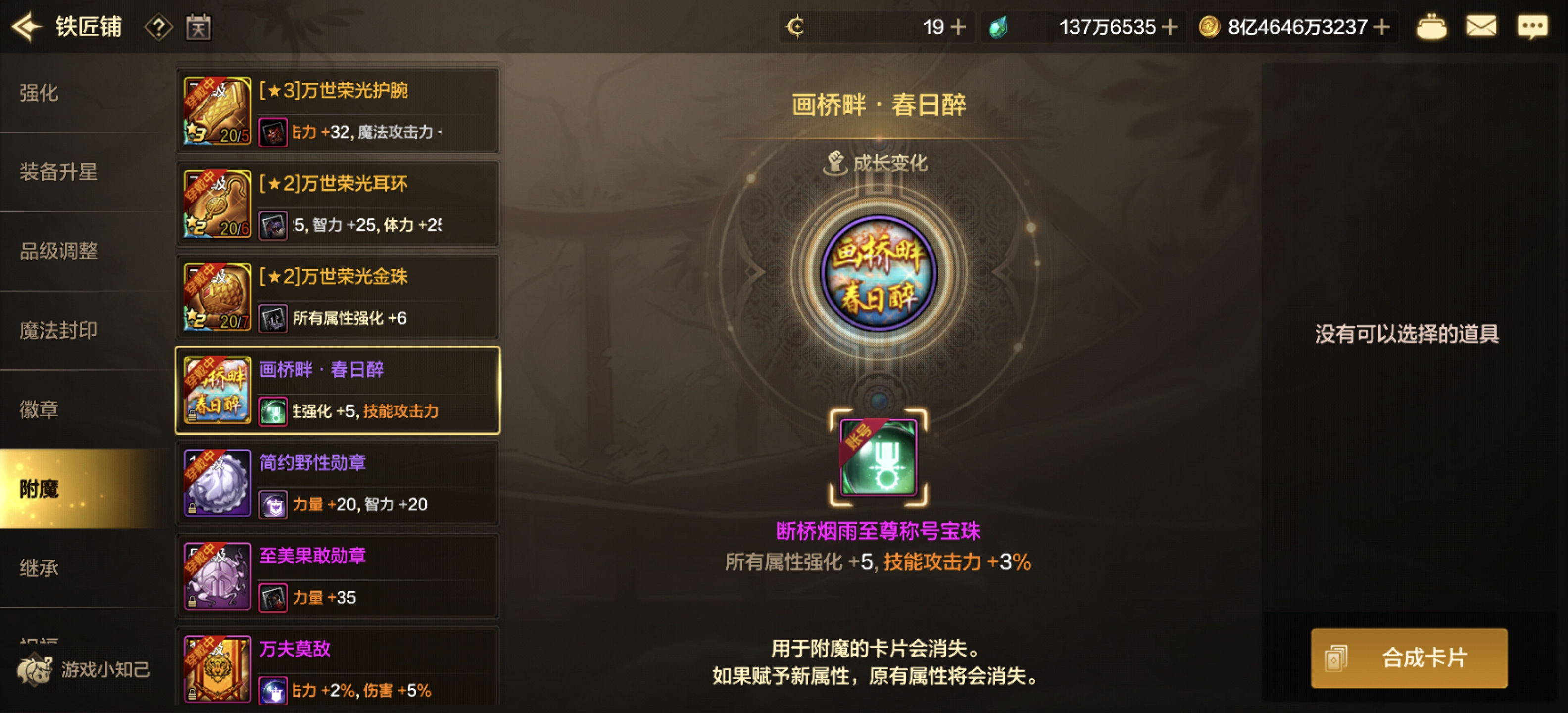Select the 至美果敢勋章 item
Viewport: 1568px width, 713px height.
[x=338, y=576]
